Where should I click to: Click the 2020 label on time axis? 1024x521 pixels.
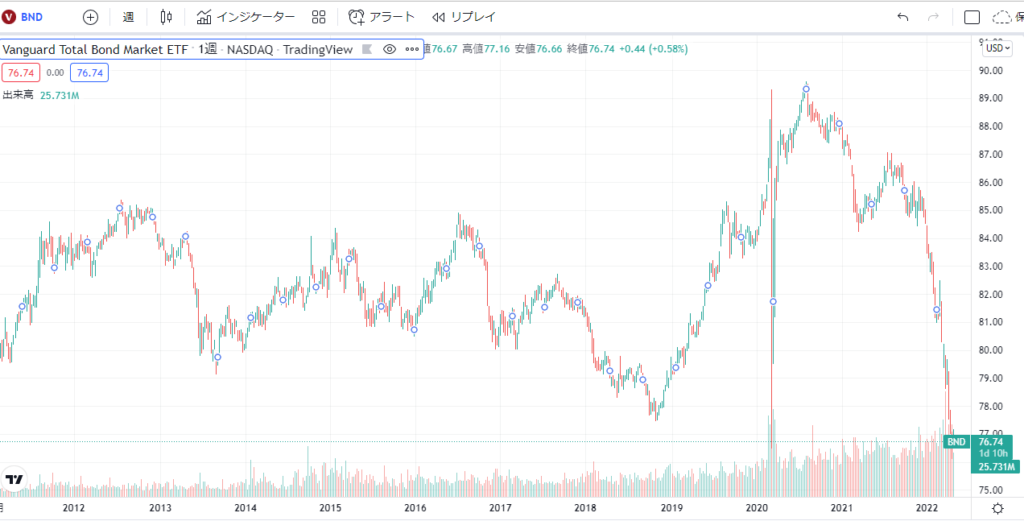tap(757, 508)
